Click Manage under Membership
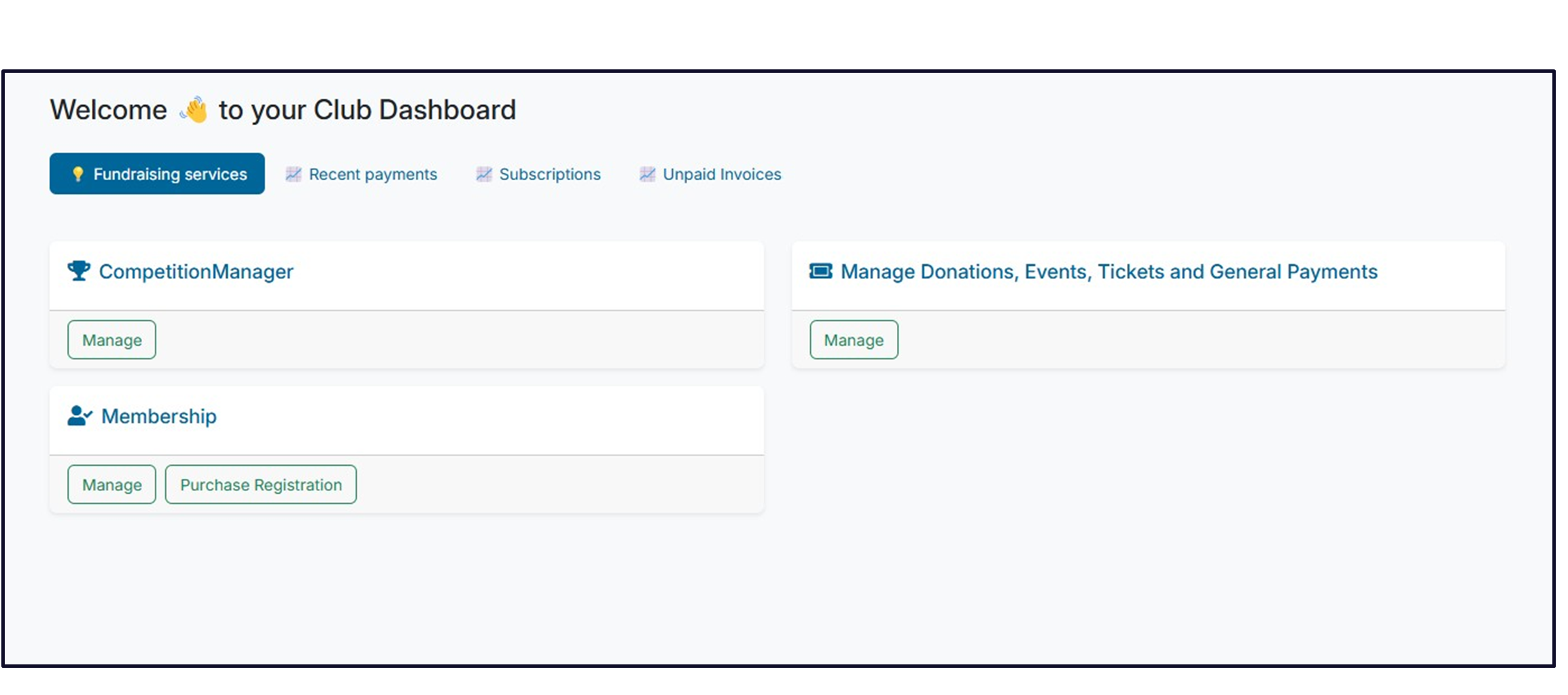 tap(111, 484)
